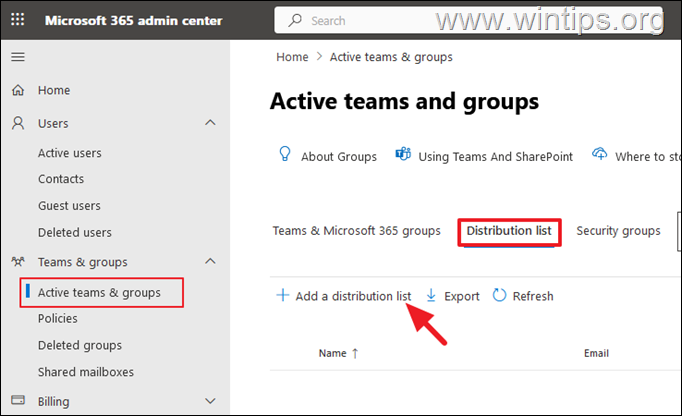Click Add a distribution list button
This screenshot has height=416, width=682.
point(344,296)
